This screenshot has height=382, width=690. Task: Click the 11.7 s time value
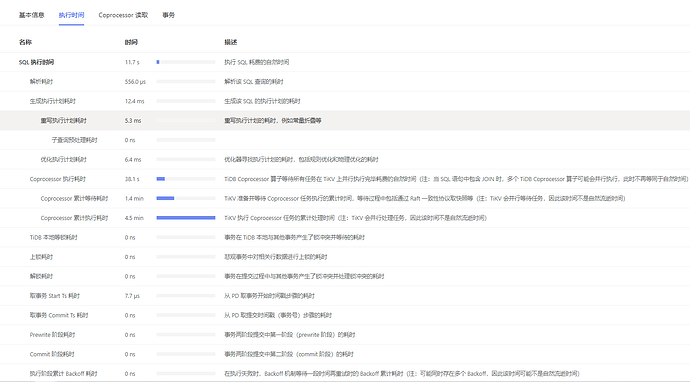click(132, 62)
